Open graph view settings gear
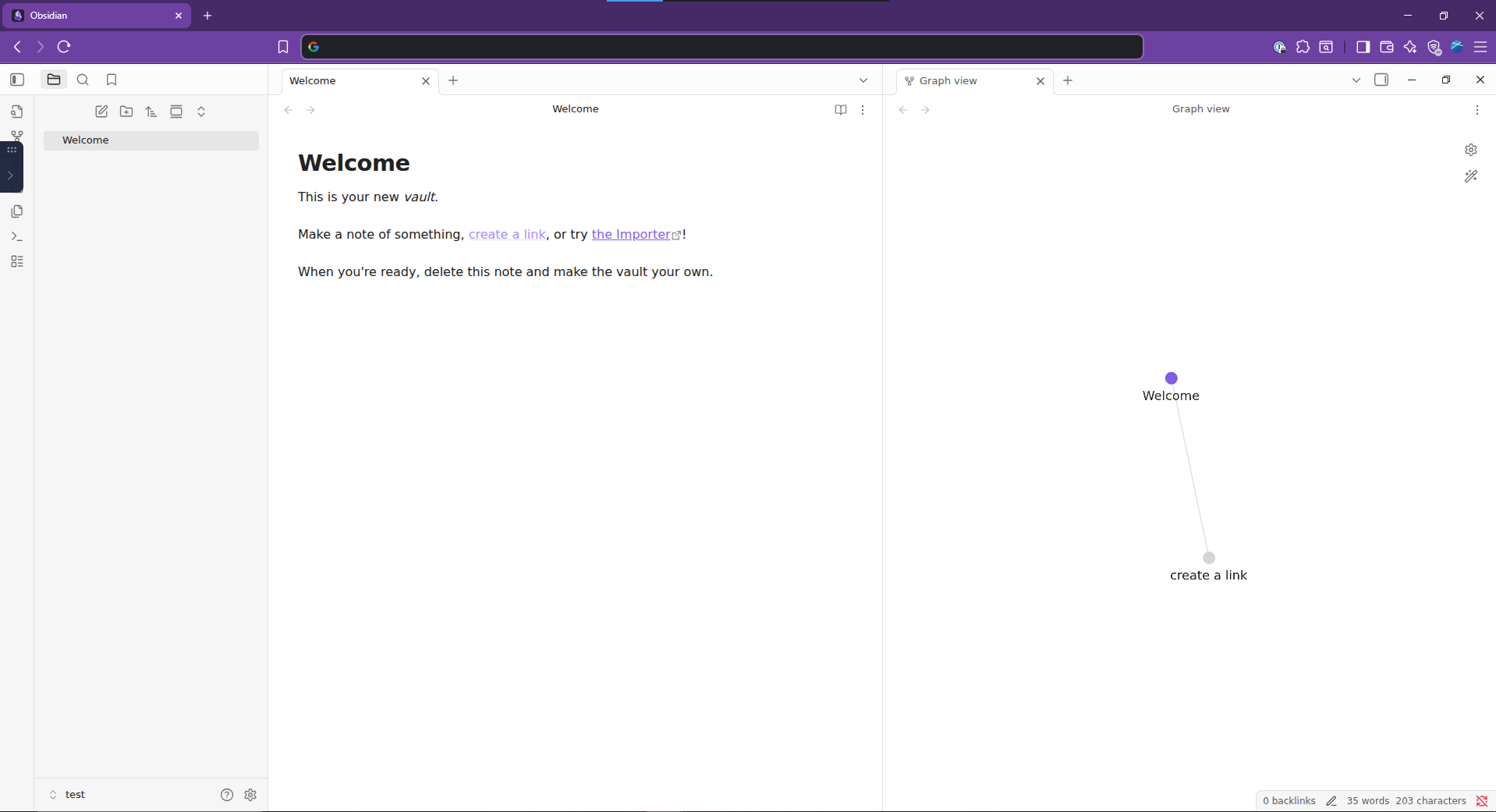This screenshot has width=1496, height=812. (x=1470, y=150)
